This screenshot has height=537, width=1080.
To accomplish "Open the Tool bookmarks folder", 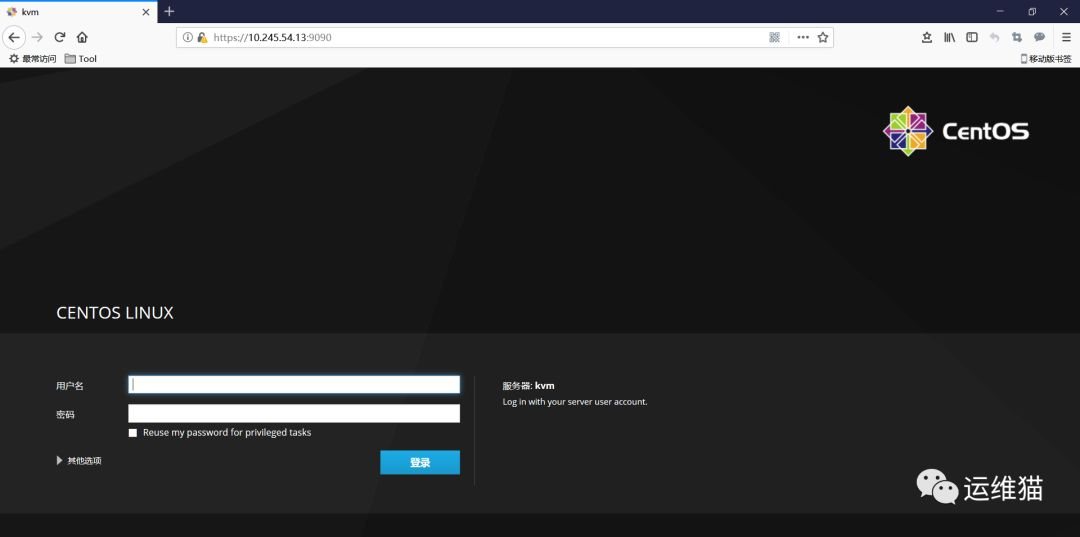I will click(81, 59).
